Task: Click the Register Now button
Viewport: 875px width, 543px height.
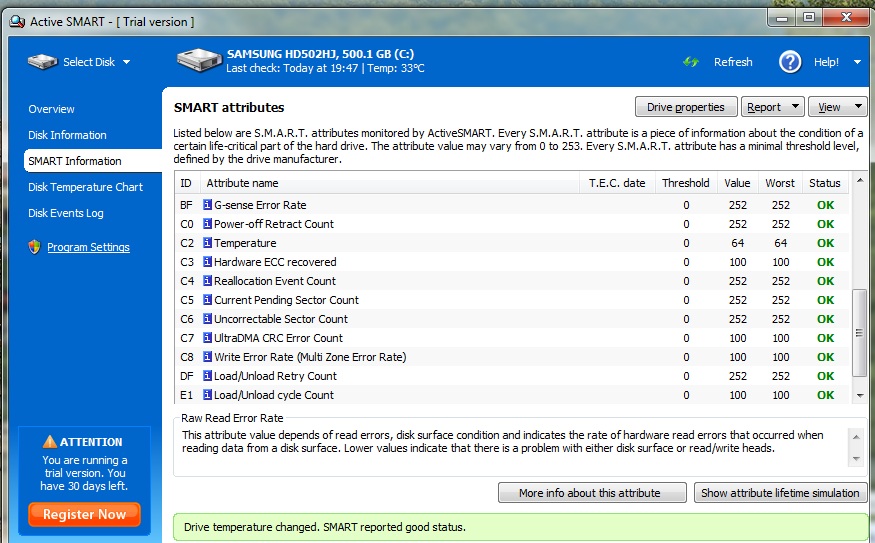Action: pos(84,514)
